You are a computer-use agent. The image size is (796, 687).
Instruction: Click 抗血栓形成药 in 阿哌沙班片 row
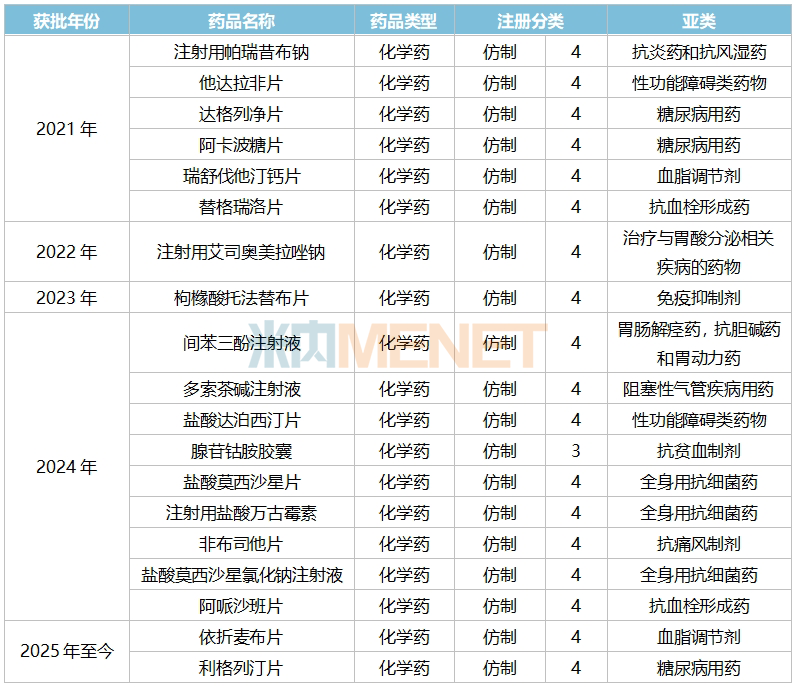coord(699,606)
